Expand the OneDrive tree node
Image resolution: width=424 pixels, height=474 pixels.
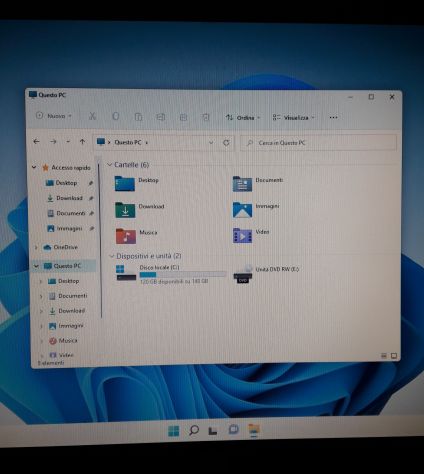36,247
